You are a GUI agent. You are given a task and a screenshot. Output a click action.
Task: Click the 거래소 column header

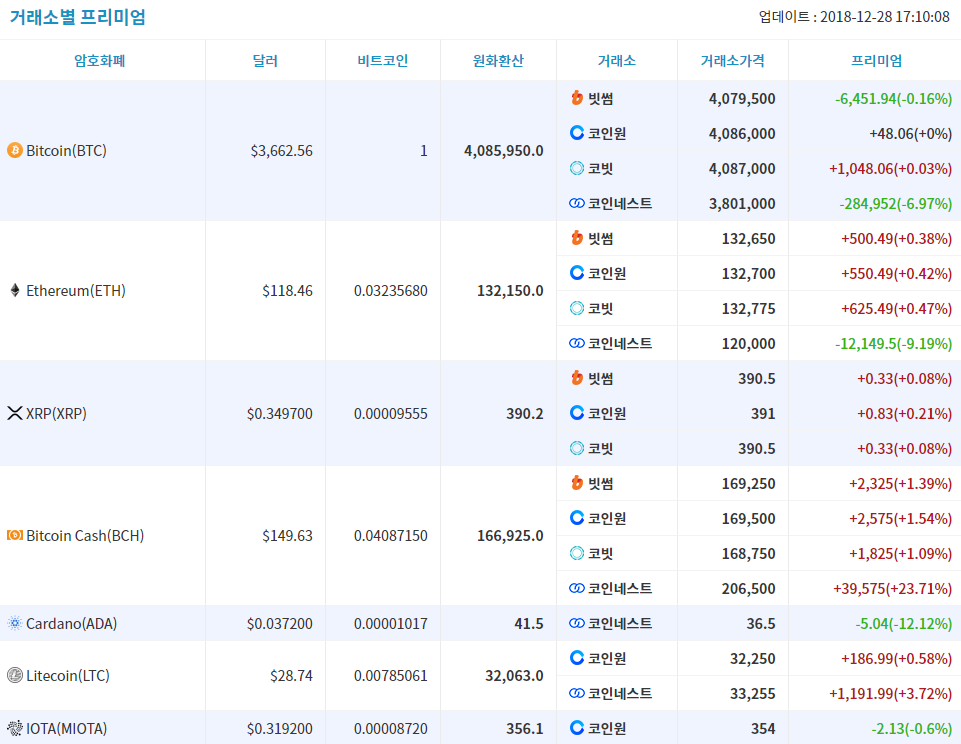(617, 61)
